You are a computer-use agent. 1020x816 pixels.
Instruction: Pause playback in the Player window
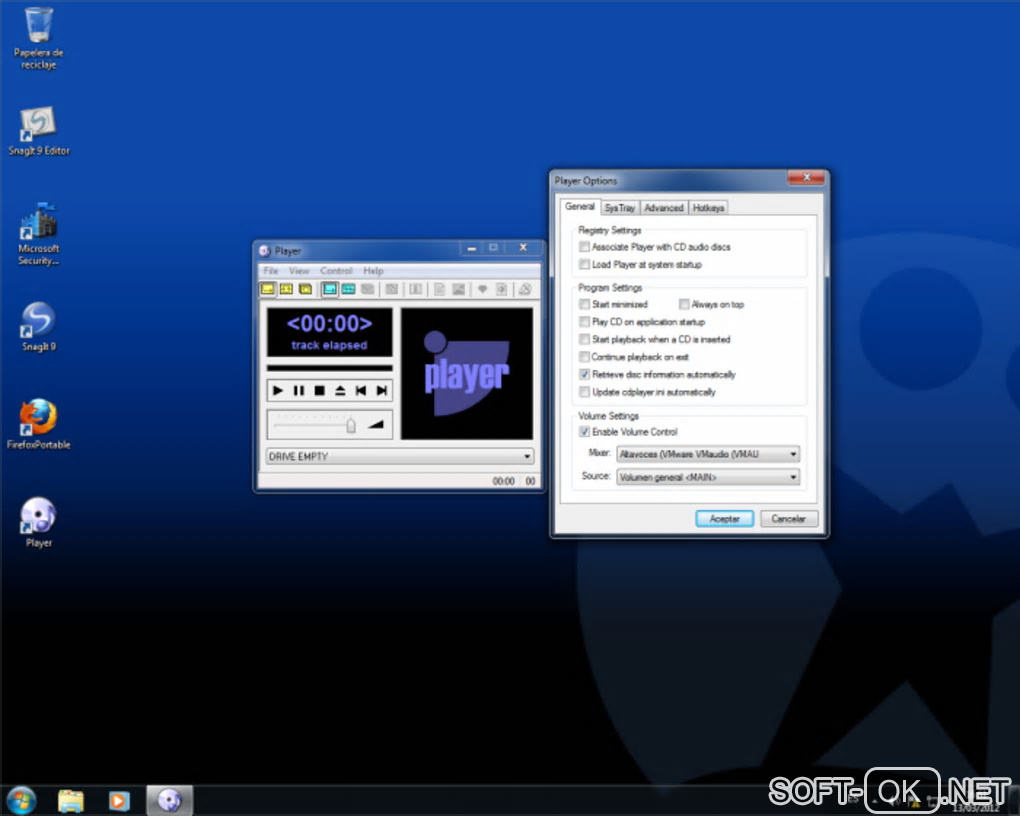click(x=299, y=390)
